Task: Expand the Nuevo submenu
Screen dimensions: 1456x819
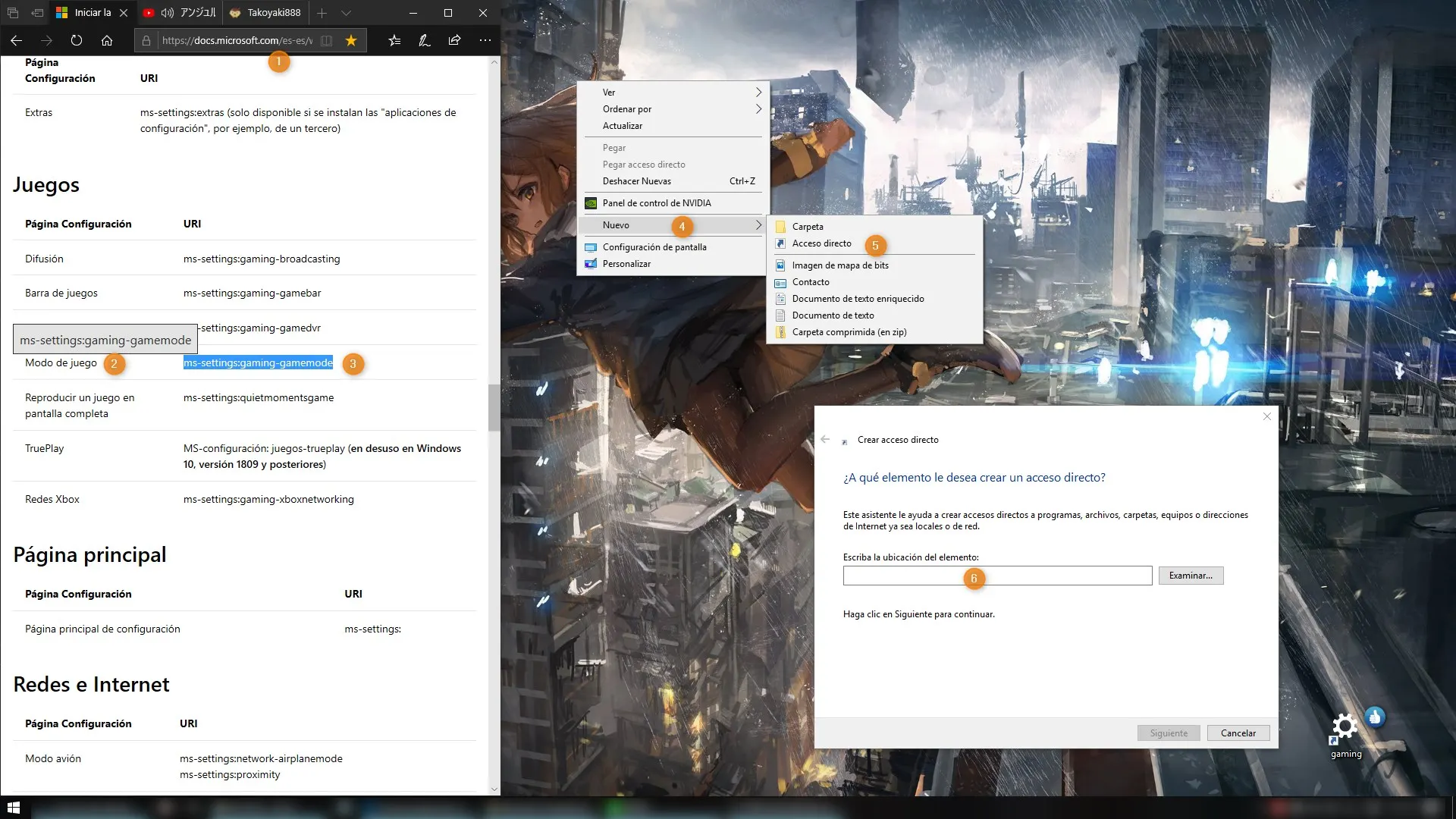Action: pyautogui.click(x=673, y=225)
